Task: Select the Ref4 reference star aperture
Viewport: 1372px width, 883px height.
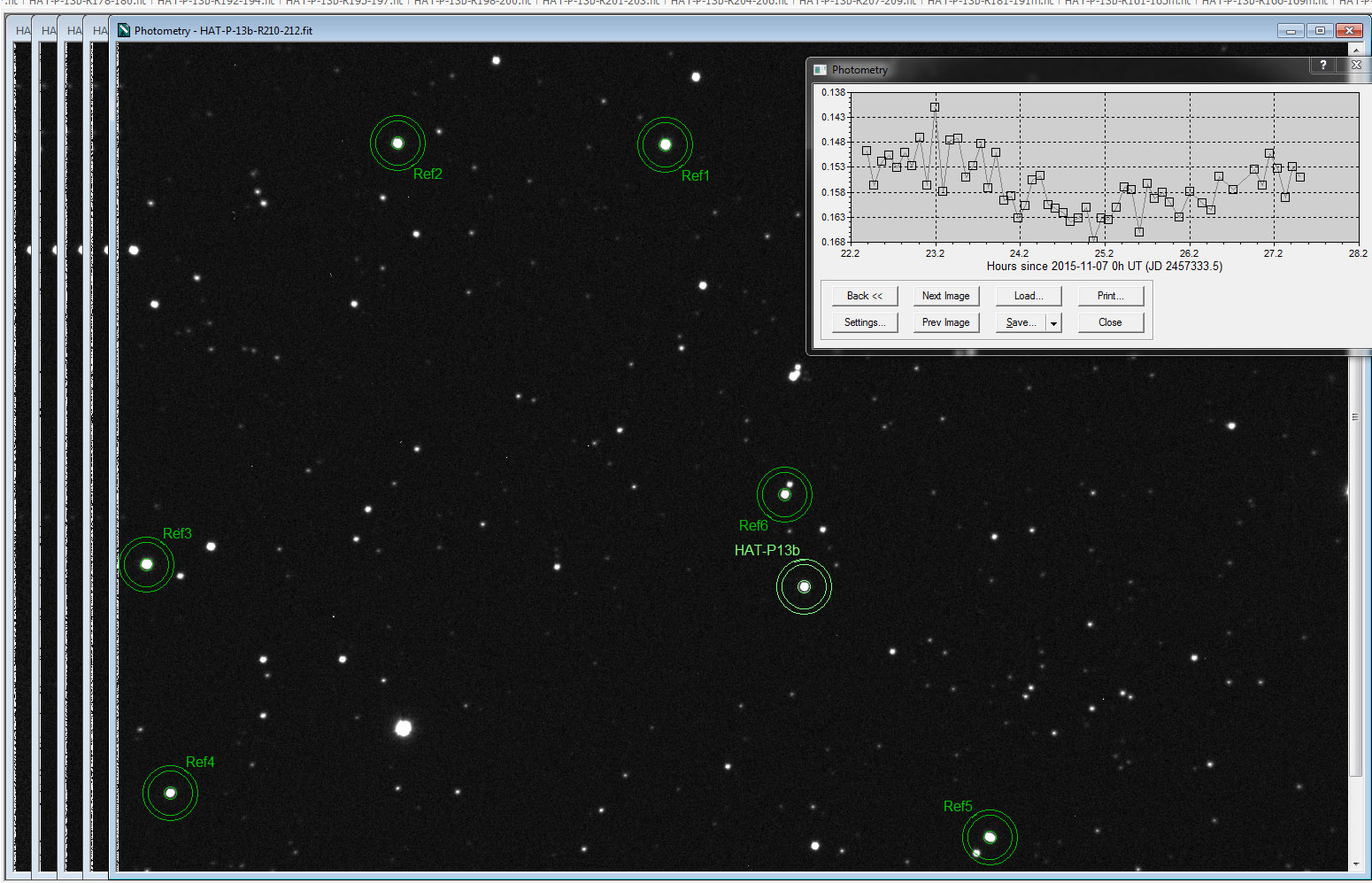Action: [x=170, y=793]
